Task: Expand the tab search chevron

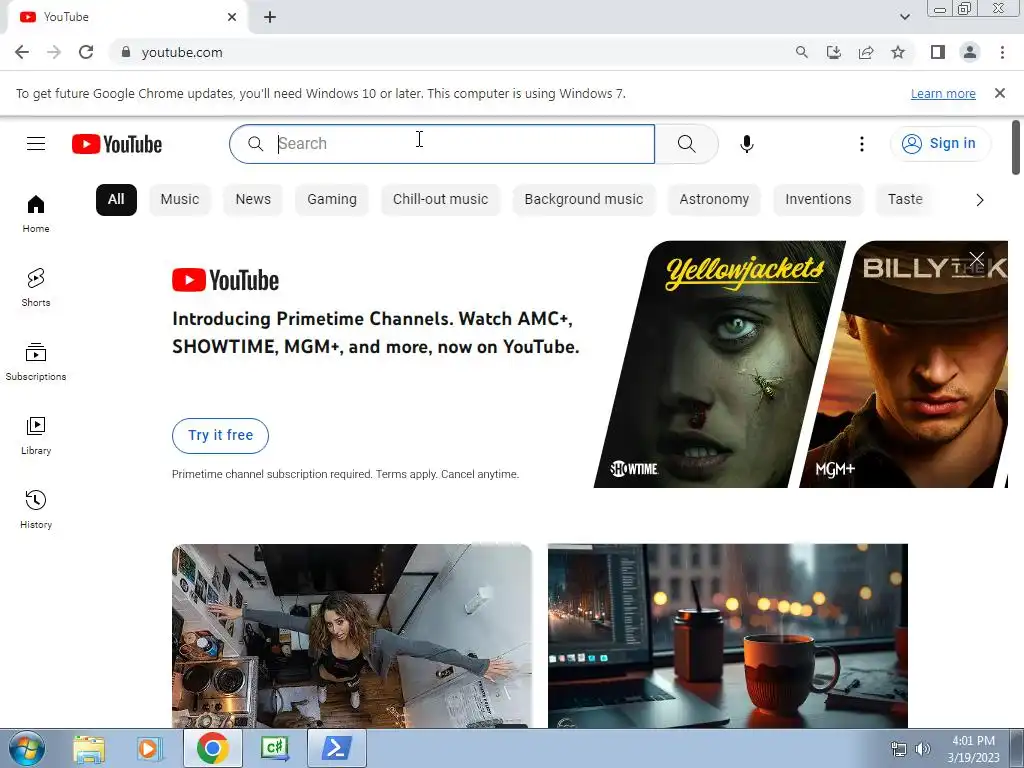Action: point(904,17)
